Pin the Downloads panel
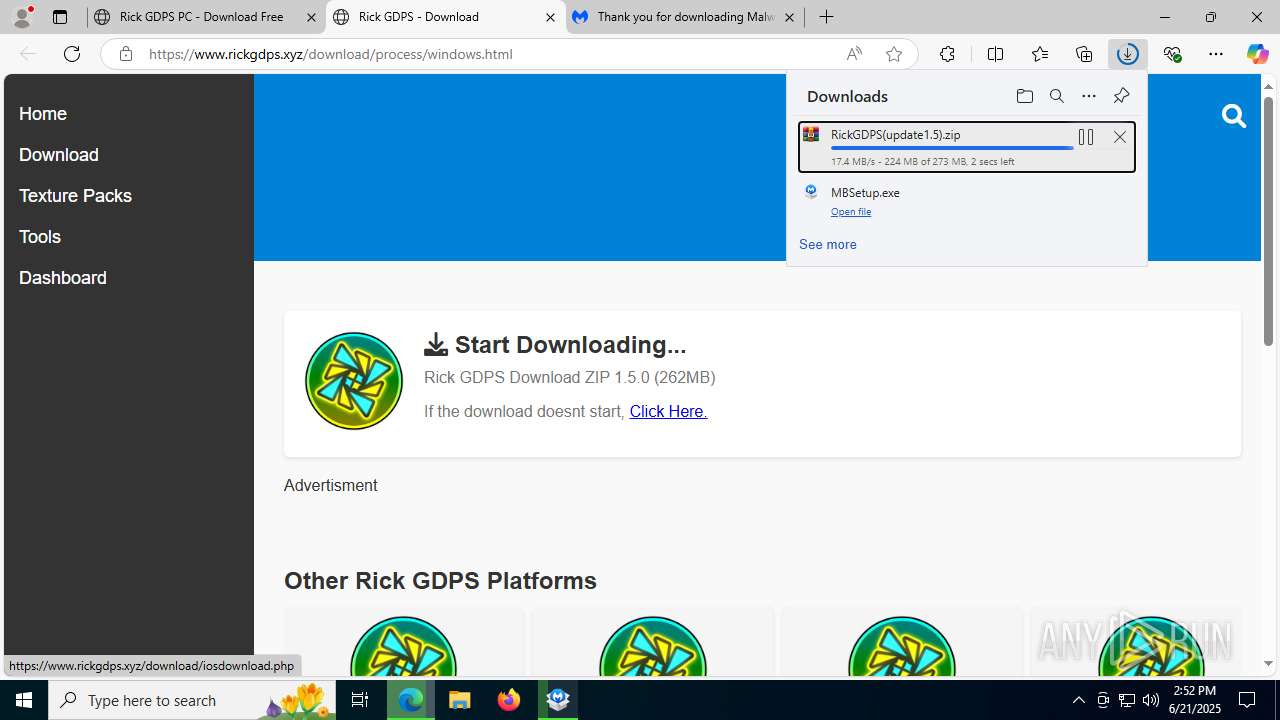 (1121, 96)
